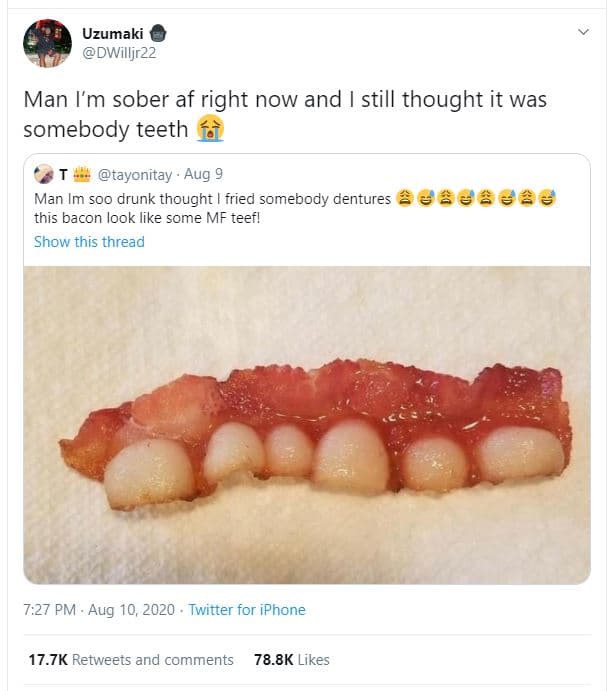
Task: View the 78.8K Likes list
Action: 292,660
